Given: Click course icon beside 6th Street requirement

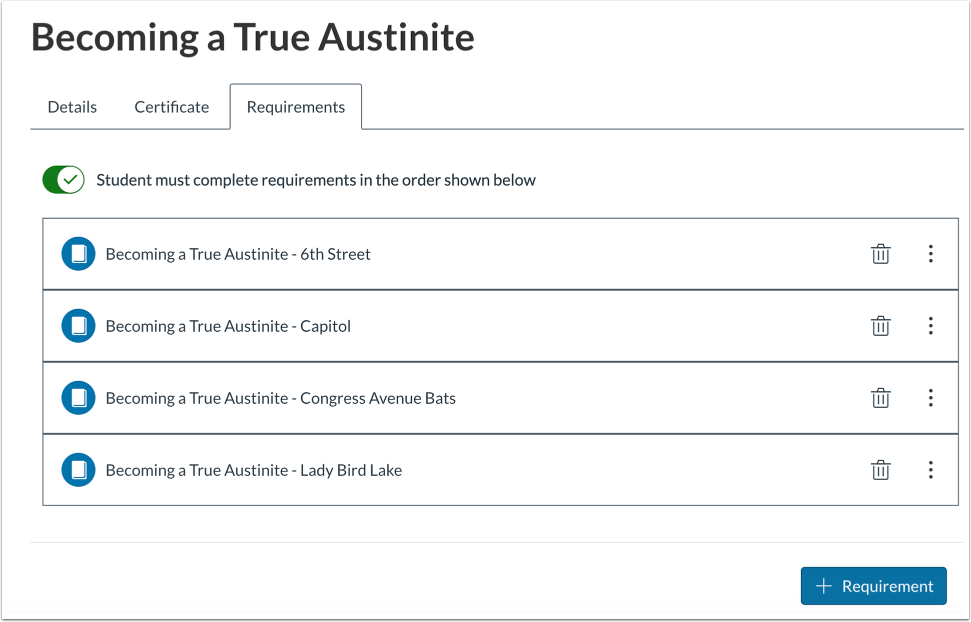Looking at the screenshot, I should tap(78, 254).
